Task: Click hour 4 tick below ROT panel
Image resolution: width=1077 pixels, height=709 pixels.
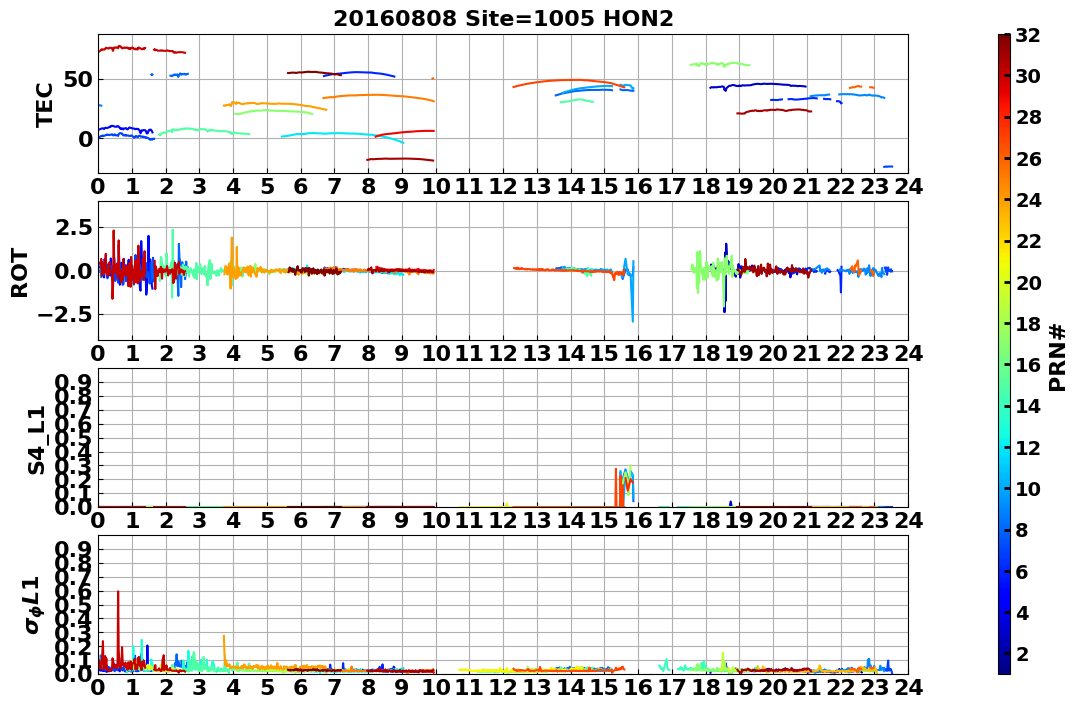Action: [234, 354]
